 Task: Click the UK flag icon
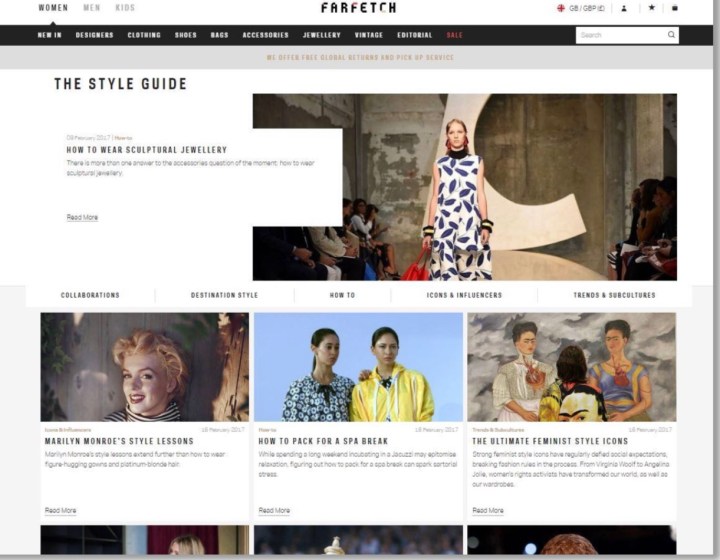click(561, 8)
